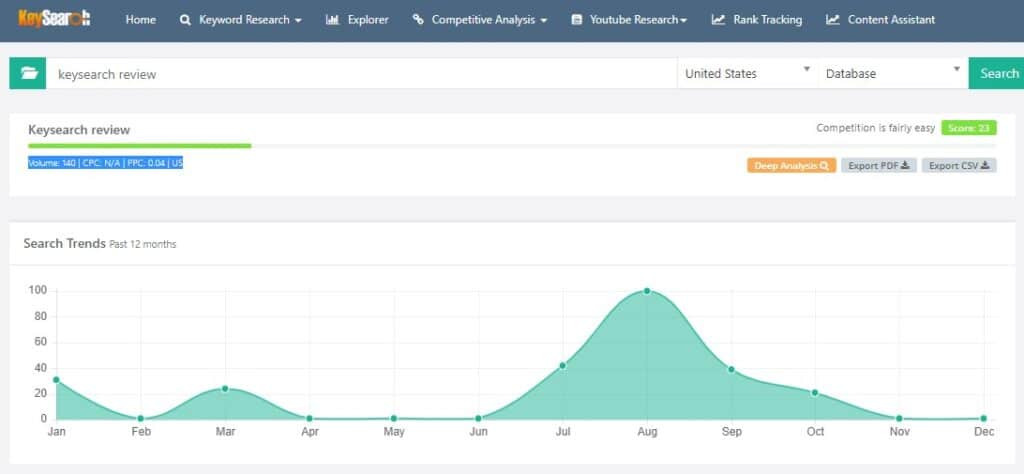
Task: Click the Jul data point on chart
Action: (x=562, y=366)
